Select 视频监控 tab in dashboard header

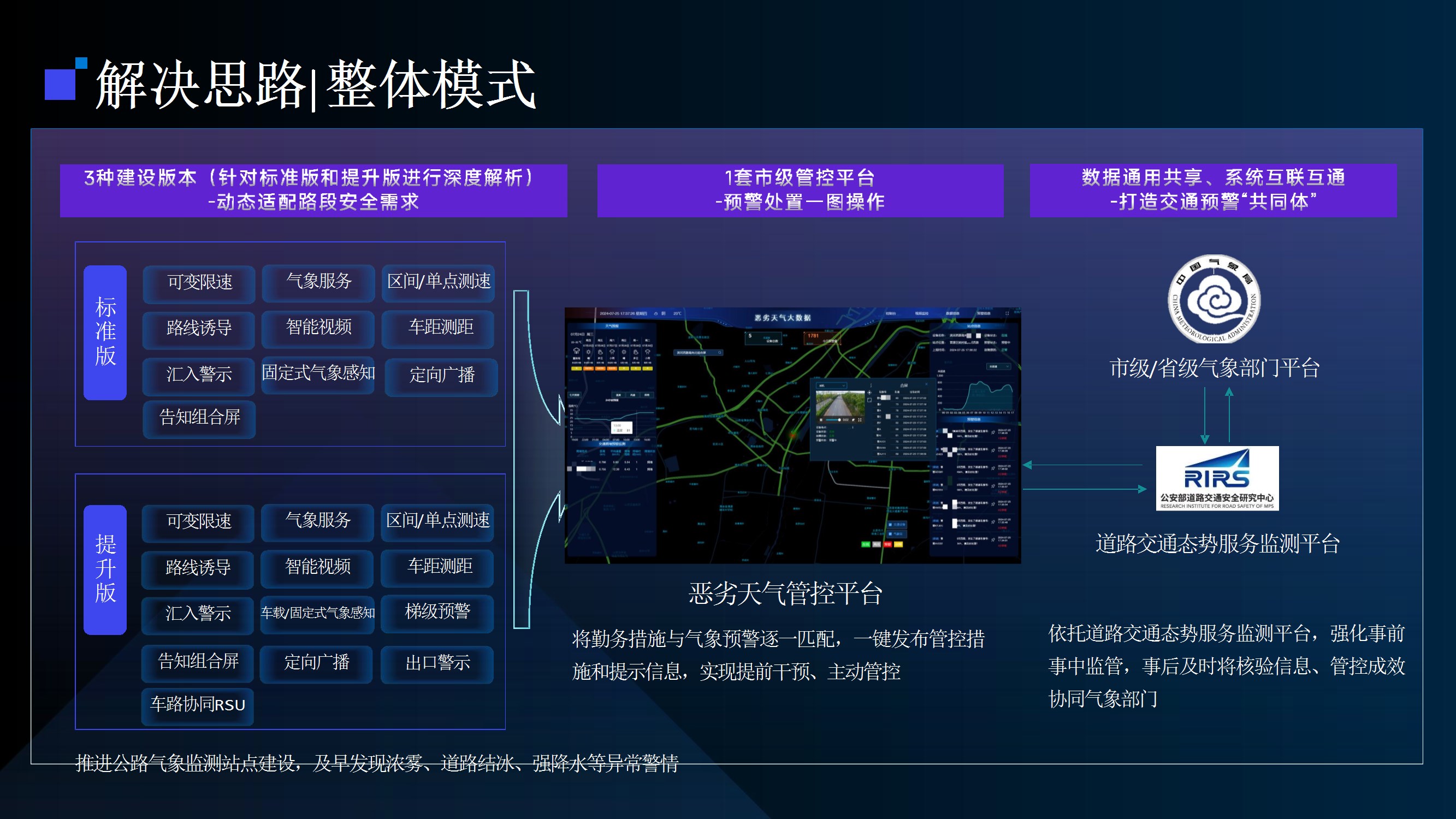pos(922,313)
